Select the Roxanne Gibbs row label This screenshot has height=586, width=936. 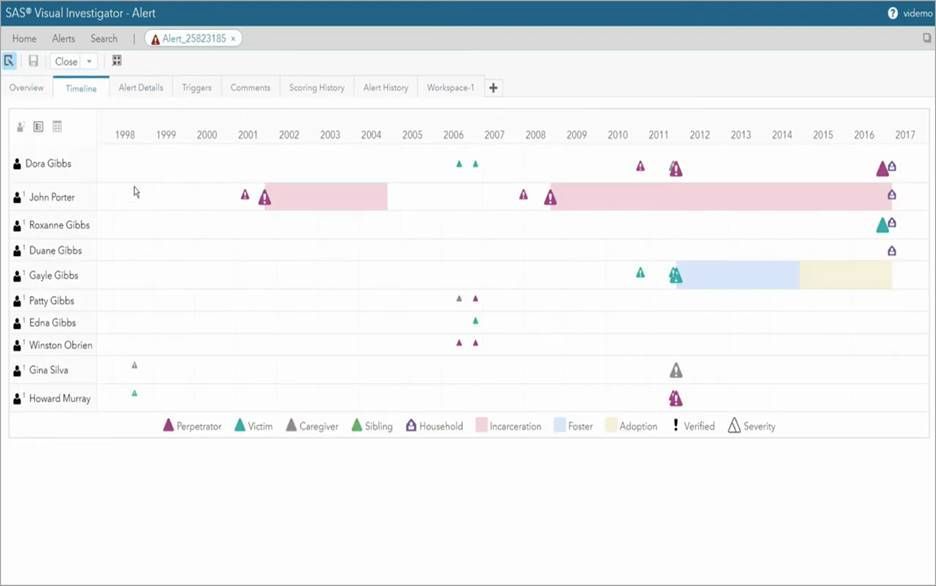(x=59, y=225)
